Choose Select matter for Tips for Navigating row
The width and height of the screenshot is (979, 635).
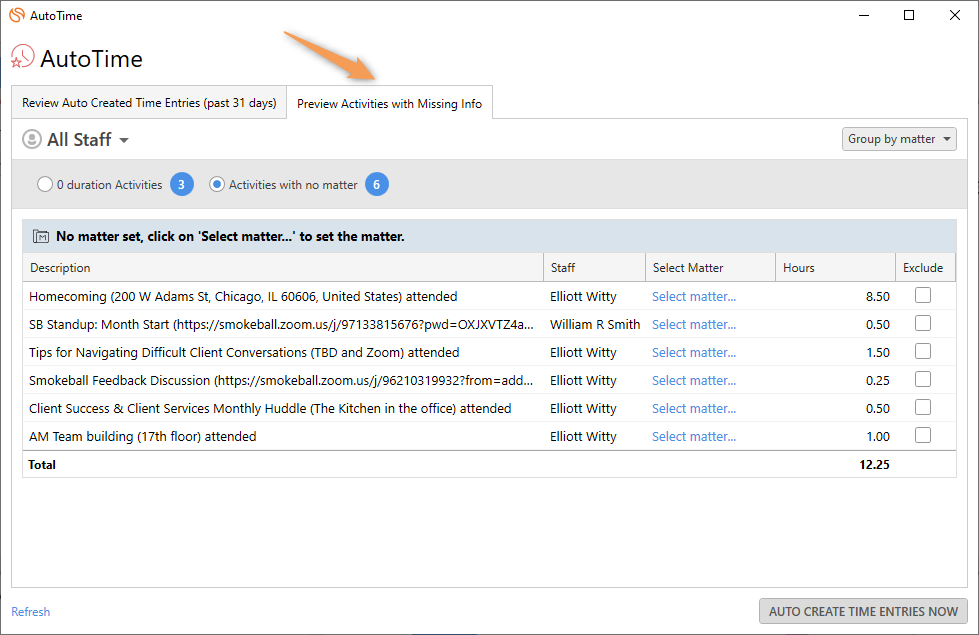pyautogui.click(x=694, y=353)
